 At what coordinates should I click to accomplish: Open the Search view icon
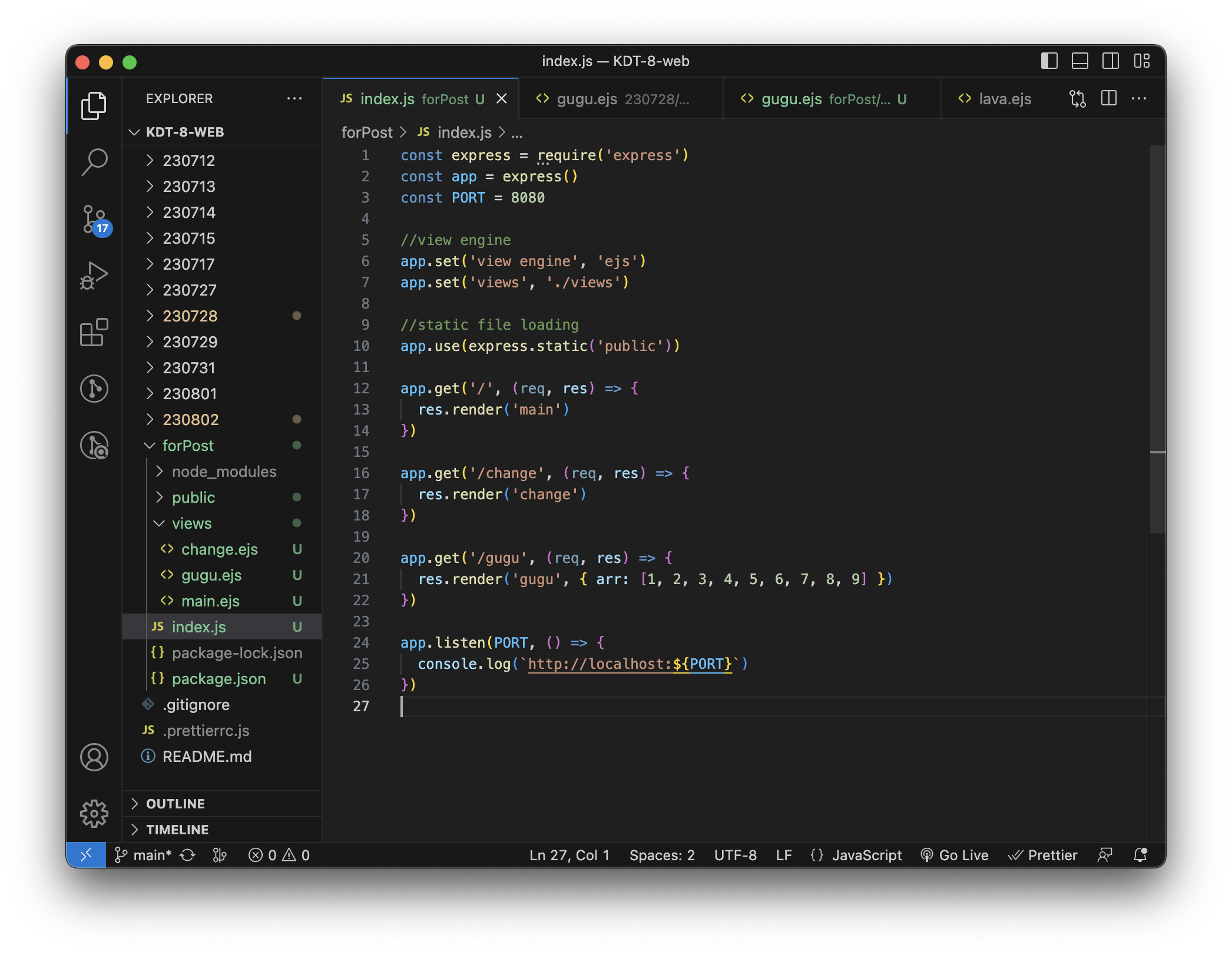pyautogui.click(x=94, y=162)
